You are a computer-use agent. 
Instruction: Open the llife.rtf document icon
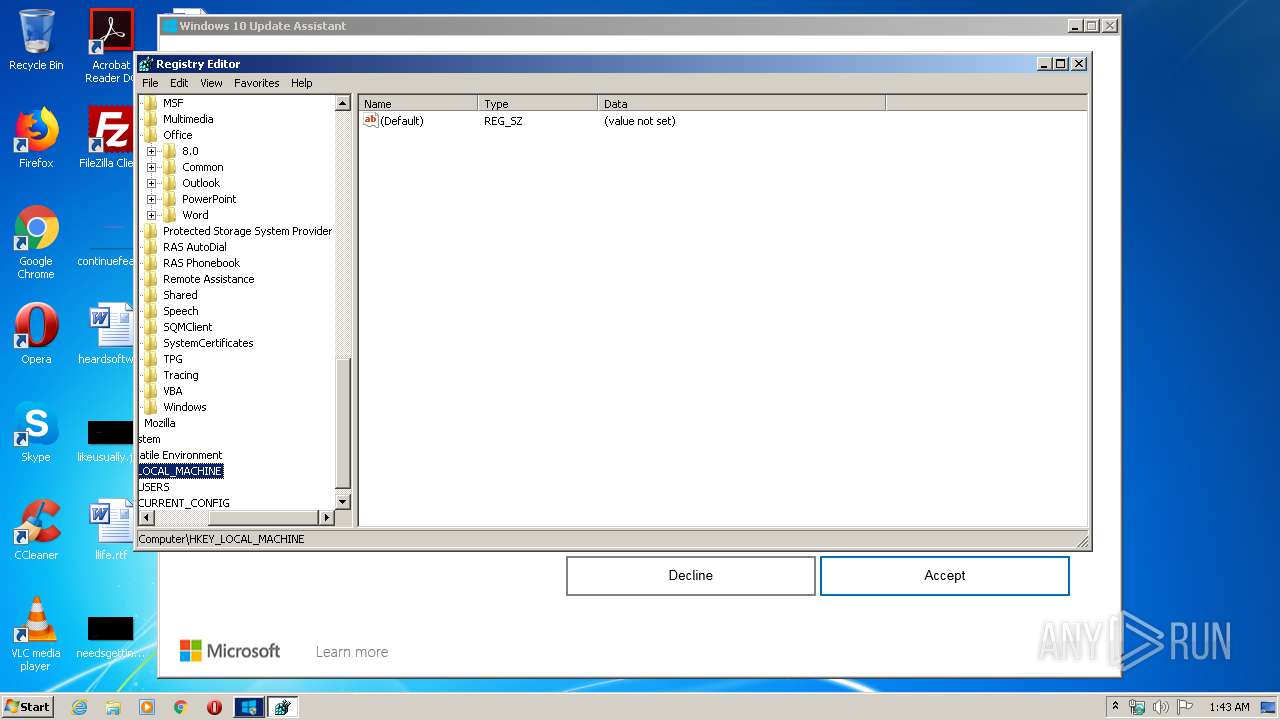(110, 530)
